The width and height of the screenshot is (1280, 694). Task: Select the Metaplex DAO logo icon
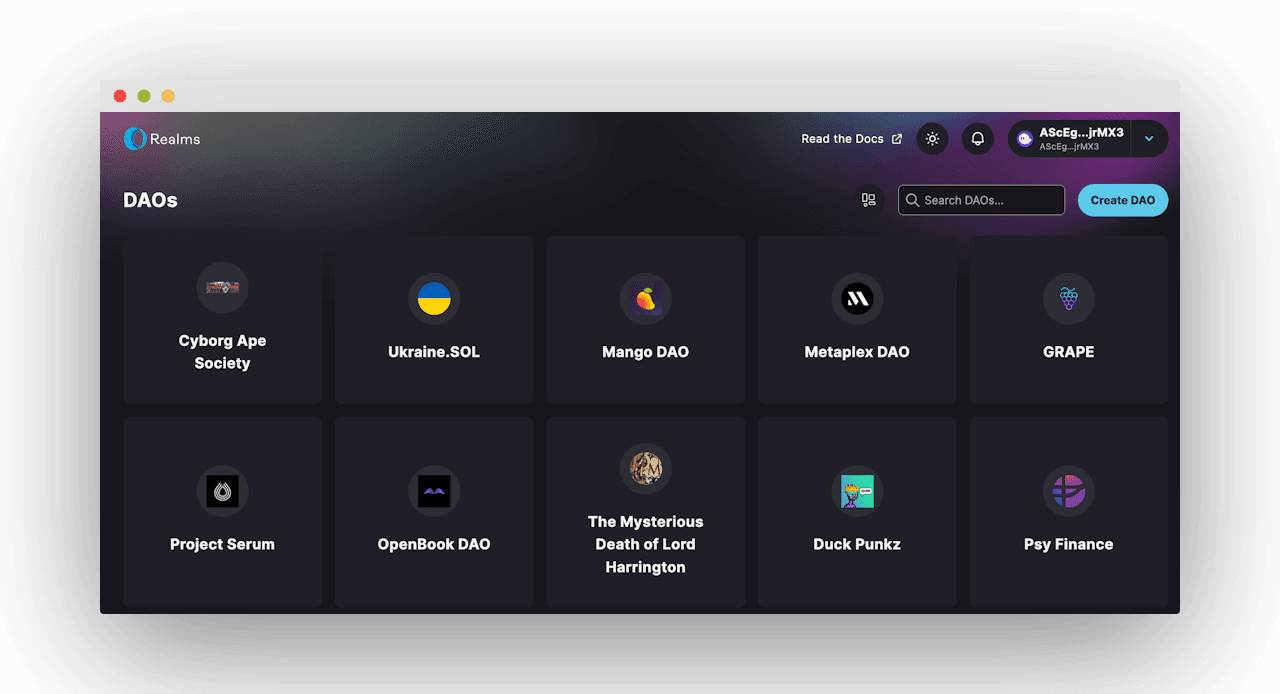pyautogui.click(x=857, y=298)
